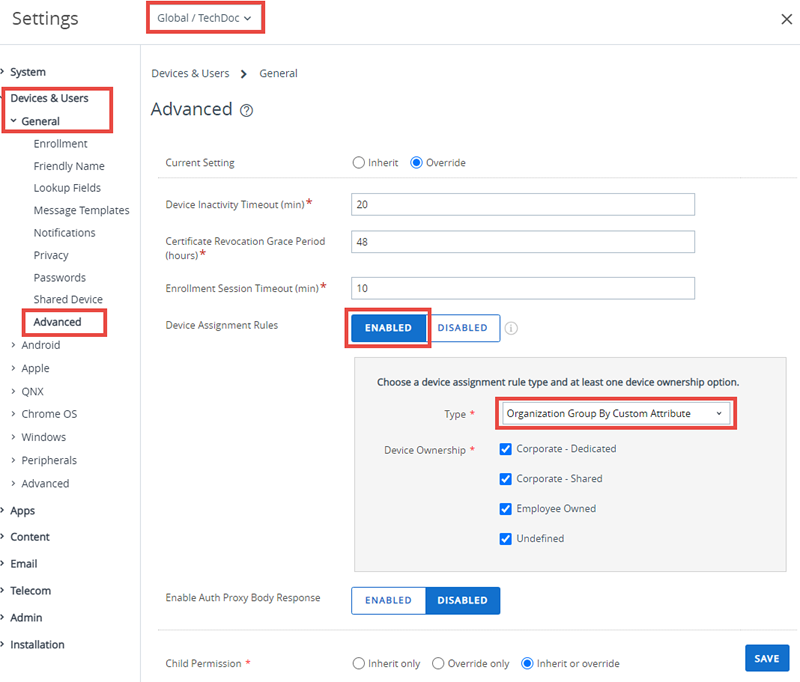Click the Device Assignment Rules info icon
The width and height of the screenshot is (800, 682).
pos(511,328)
